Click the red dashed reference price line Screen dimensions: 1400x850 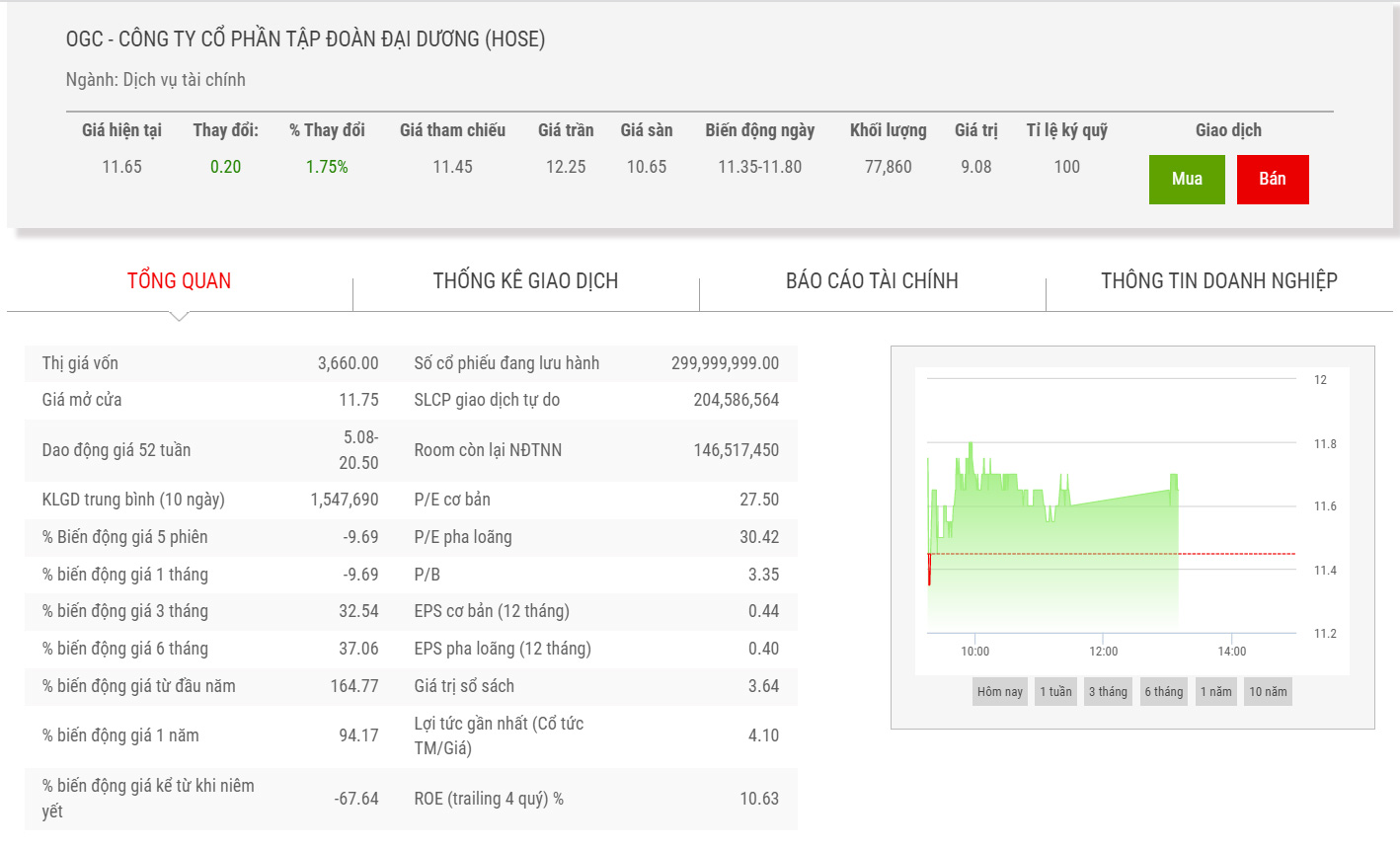click(1234, 554)
